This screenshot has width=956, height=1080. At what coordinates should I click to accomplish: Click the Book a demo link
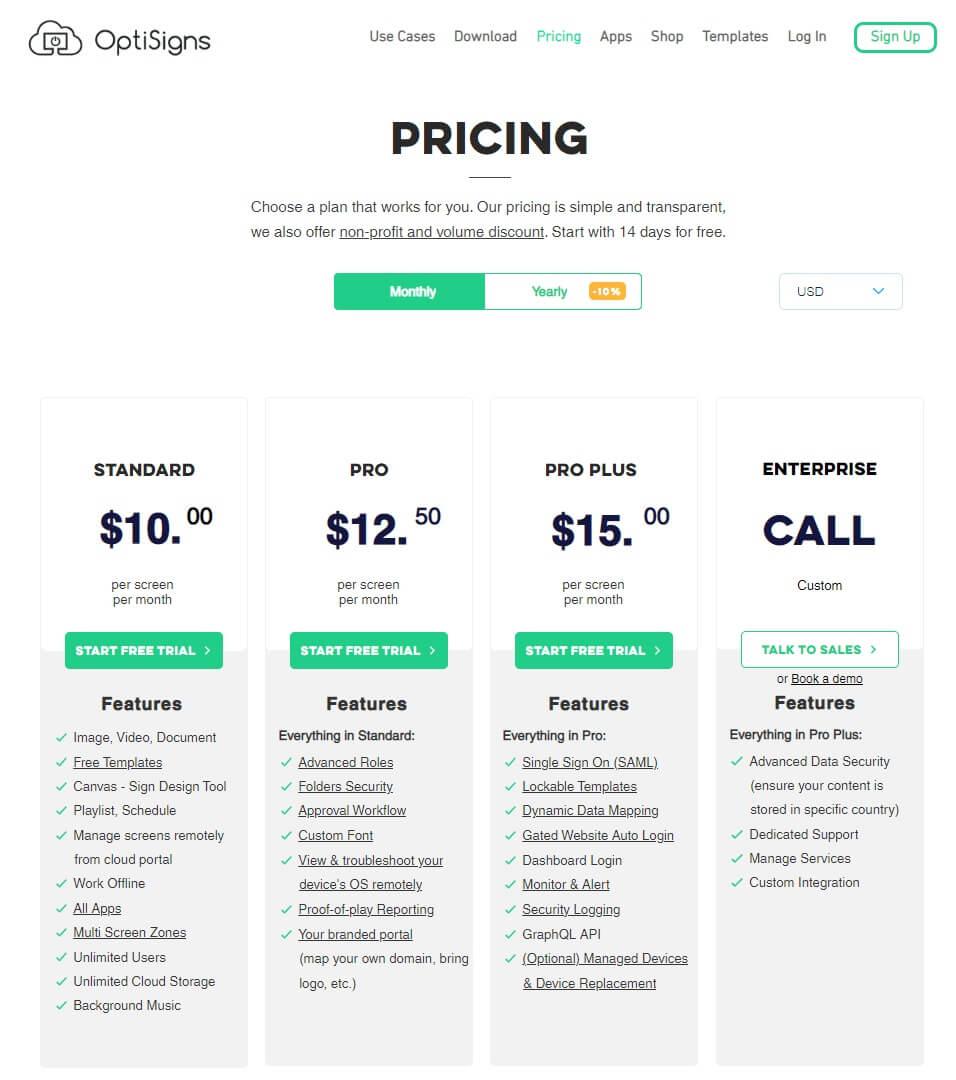point(826,679)
